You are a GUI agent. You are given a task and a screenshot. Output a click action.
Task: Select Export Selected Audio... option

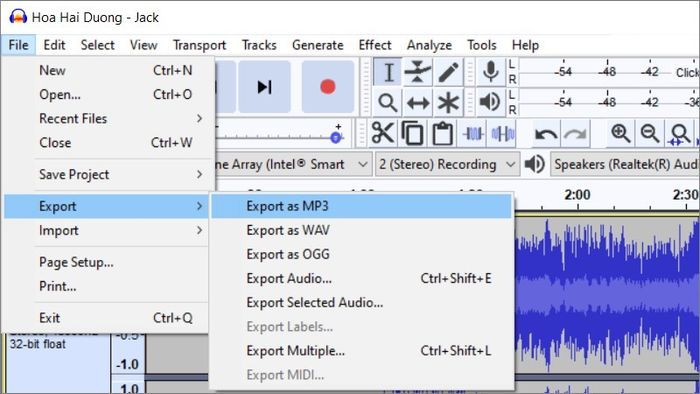click(362, 303)
